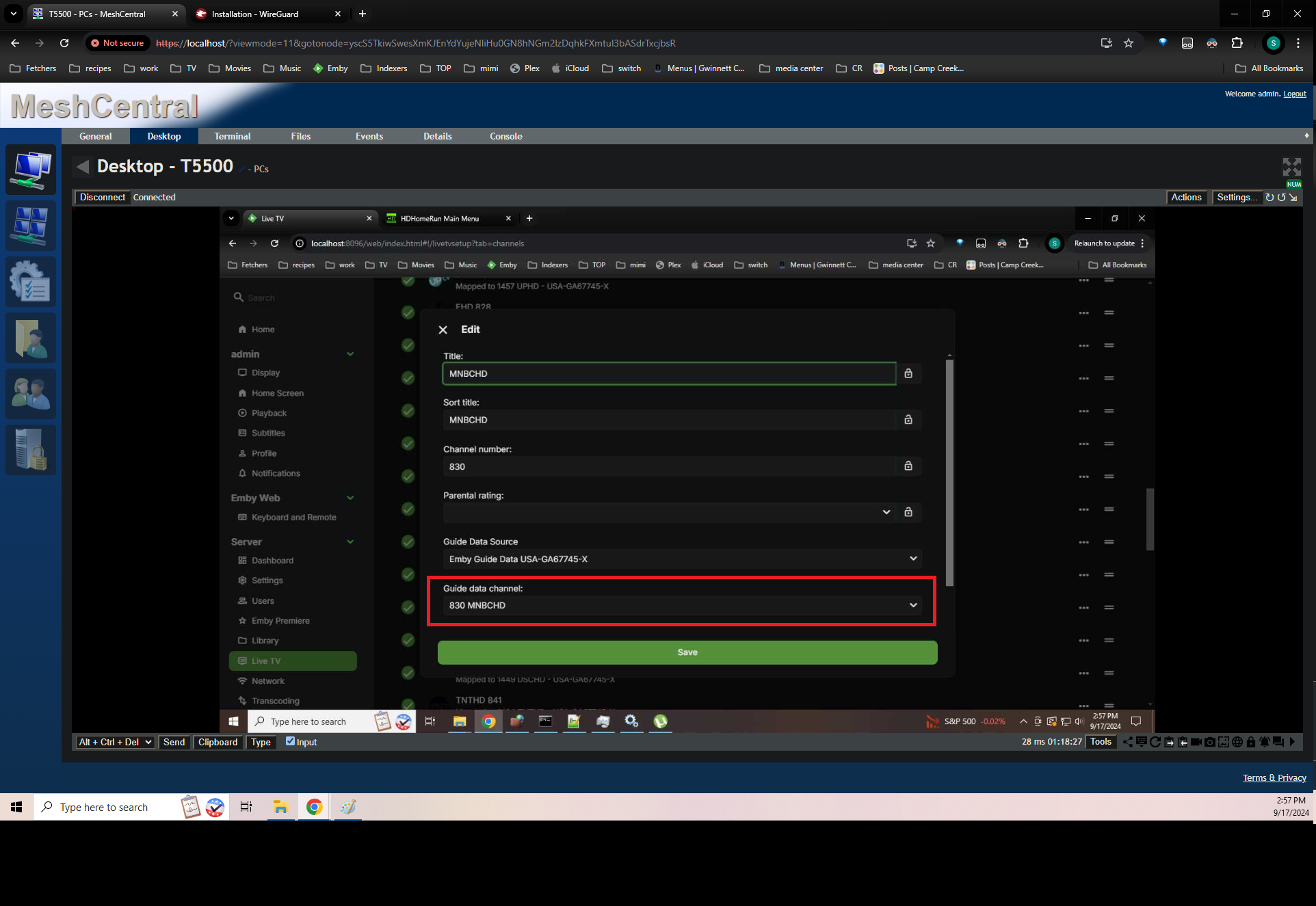The image size is (1316, 906).
Task: Click the Edit dialog vertical scrollbar
Action: pyautogui.click(x=949, y=472)
